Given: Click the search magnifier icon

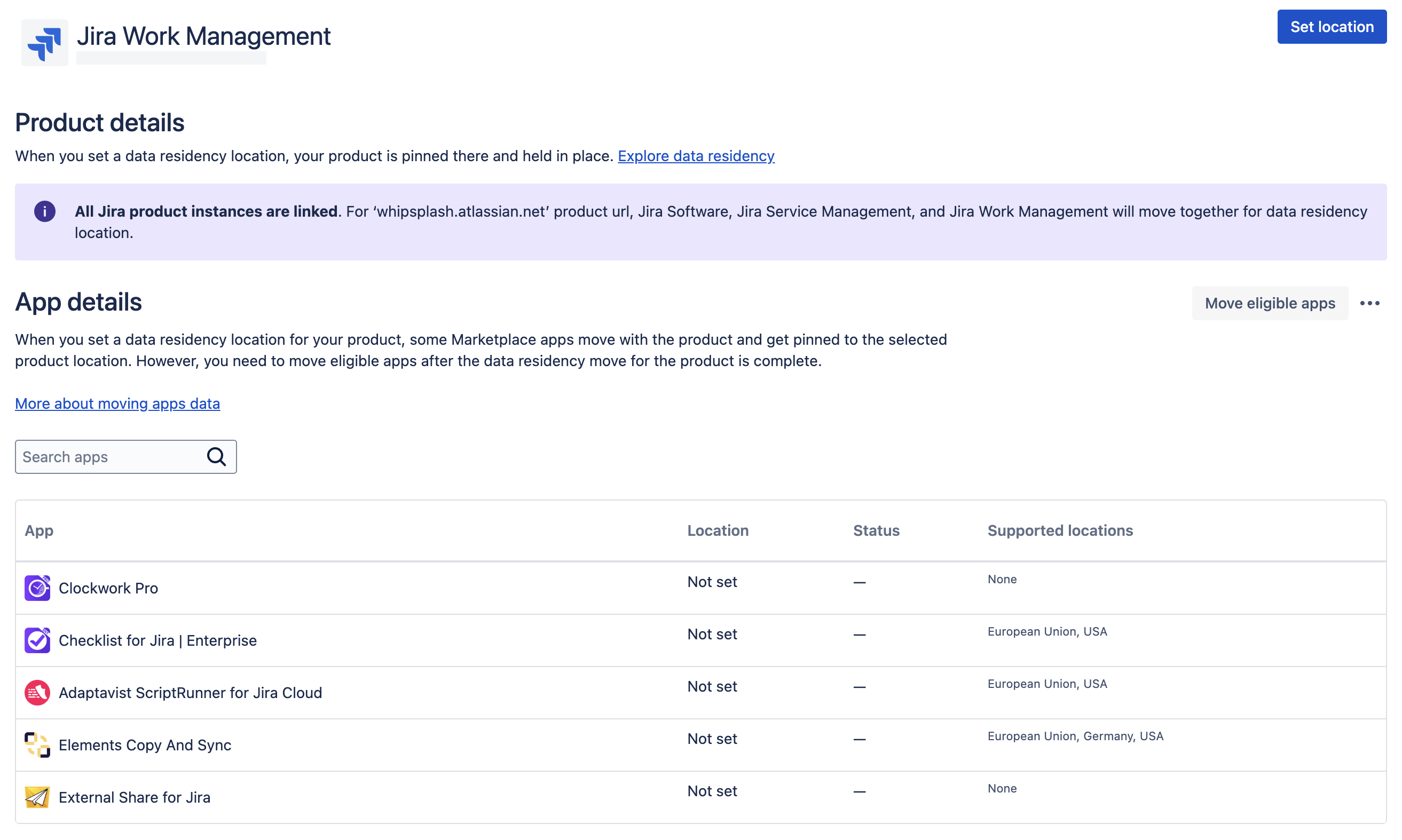Looking at the screenshot, I should click(x=217, y=456).
